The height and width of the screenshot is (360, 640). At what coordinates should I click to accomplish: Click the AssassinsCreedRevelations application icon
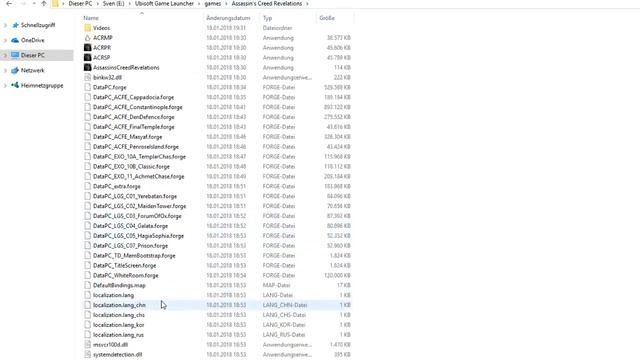pos(87,67)
